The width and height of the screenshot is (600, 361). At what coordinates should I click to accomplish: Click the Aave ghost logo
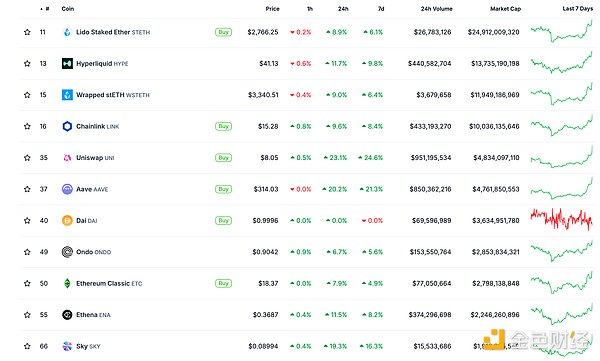[67, 189]
